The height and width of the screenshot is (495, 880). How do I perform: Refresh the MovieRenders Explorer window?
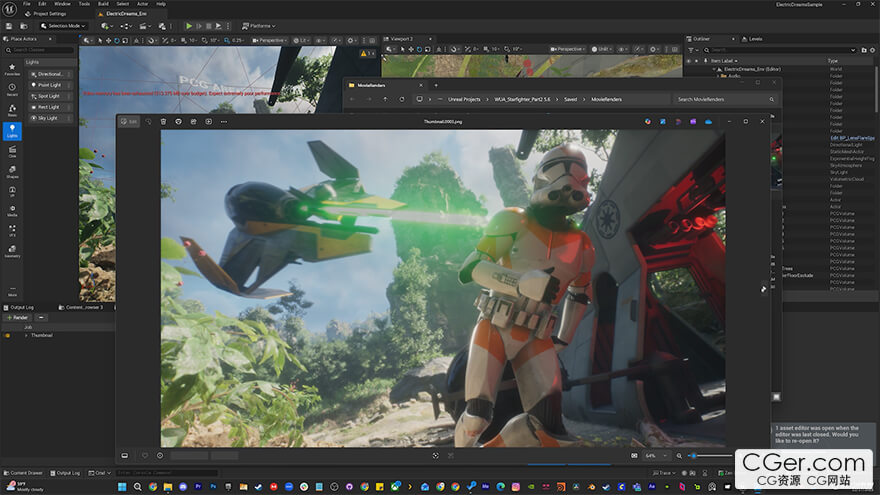click(x=402, y=99)
